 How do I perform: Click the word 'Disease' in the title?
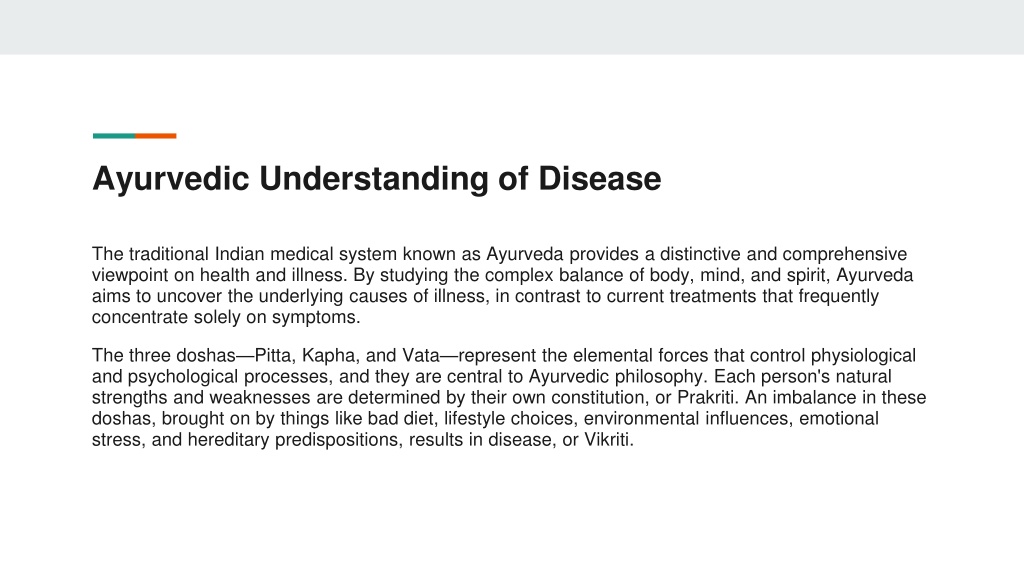(x=600, y=179)
